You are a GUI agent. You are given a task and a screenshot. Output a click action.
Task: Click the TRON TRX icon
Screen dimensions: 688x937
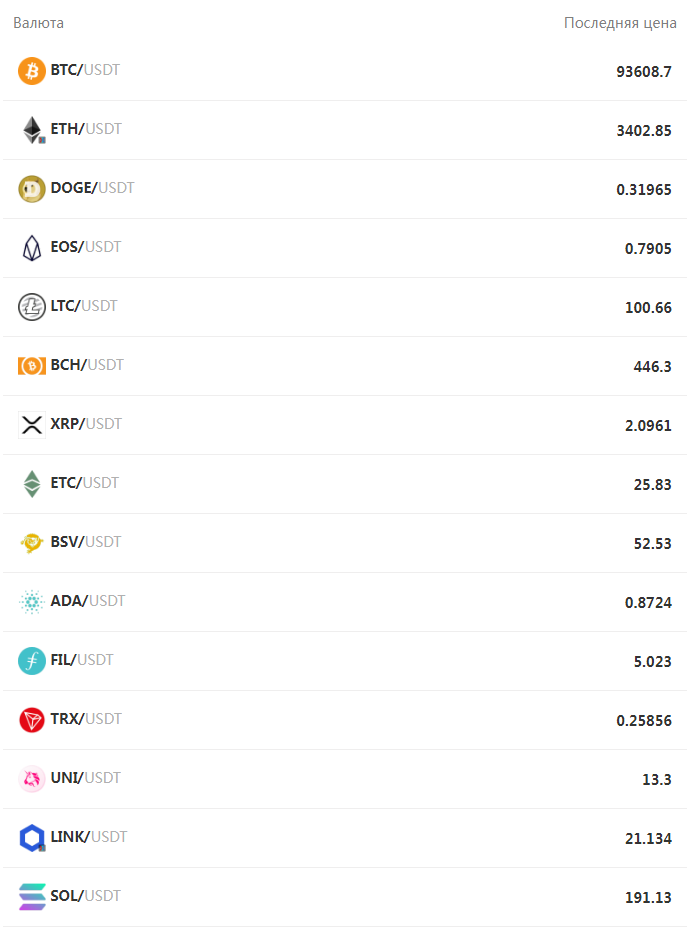pos(32,720)
